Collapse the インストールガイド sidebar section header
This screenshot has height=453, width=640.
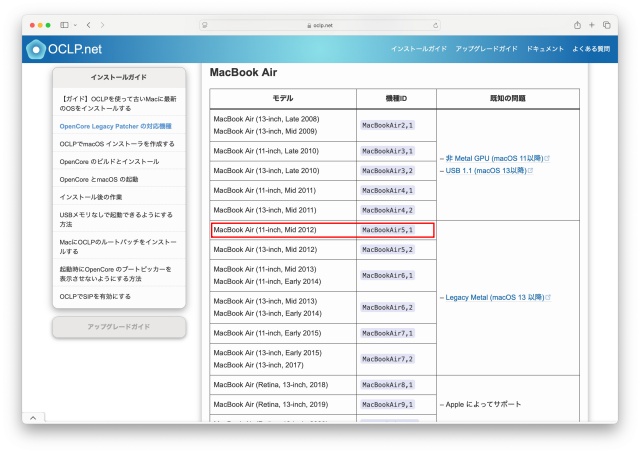click(x=119, y=77)
